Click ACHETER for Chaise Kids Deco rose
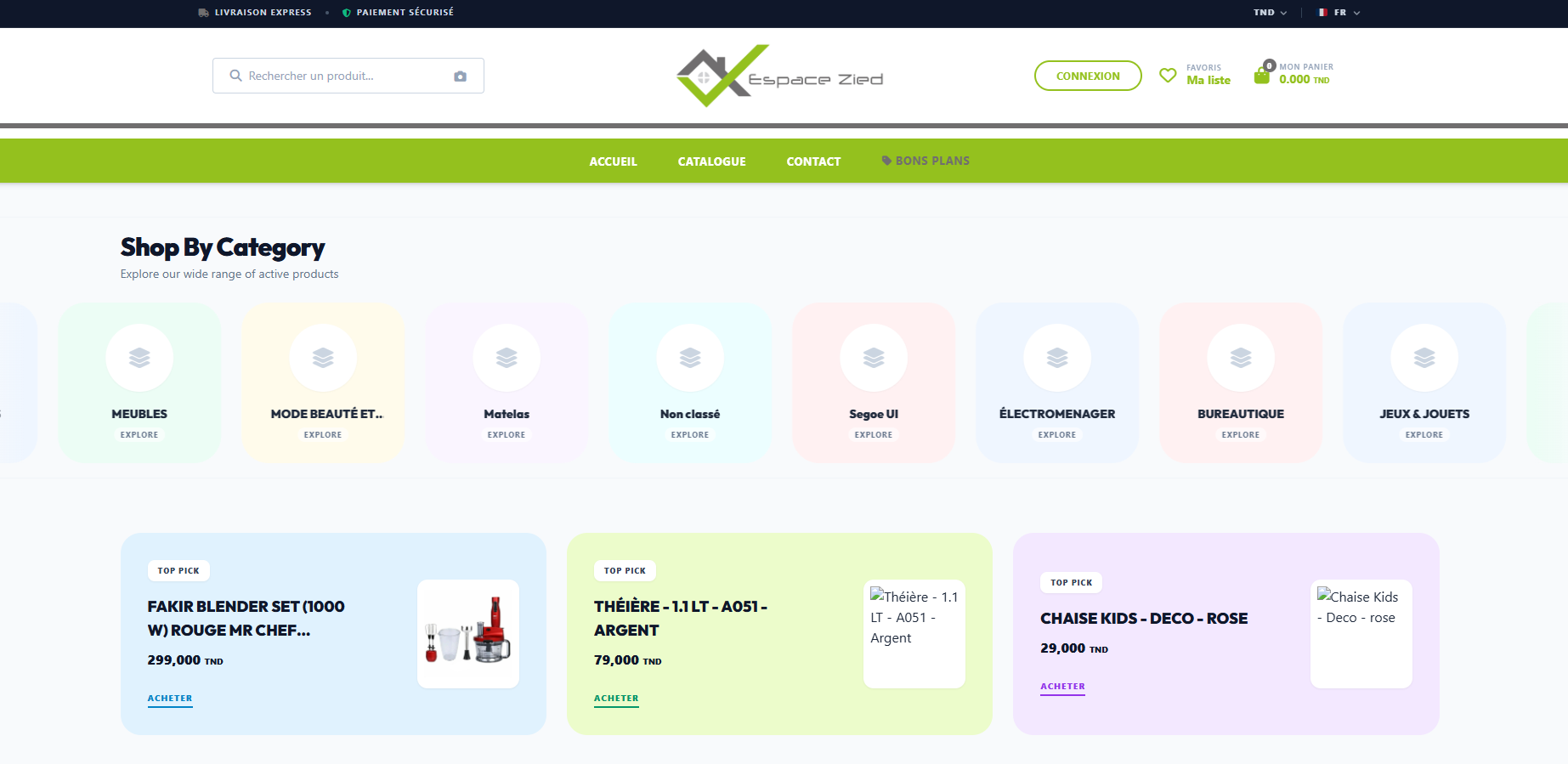 pos(1062,687)
